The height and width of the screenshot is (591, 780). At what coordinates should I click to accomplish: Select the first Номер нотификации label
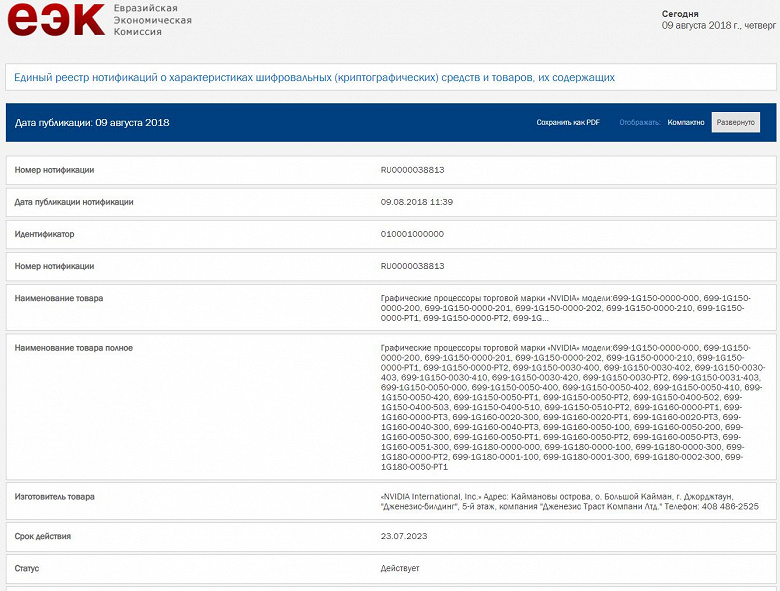(x=54, y=170)
